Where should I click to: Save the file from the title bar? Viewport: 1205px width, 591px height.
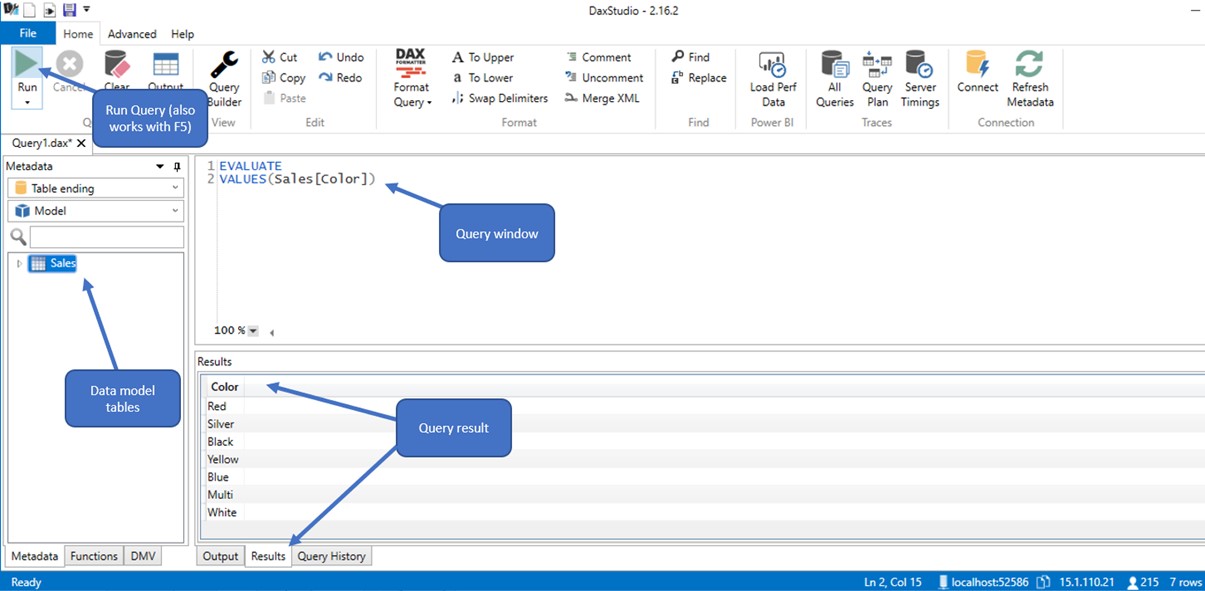pos(69,9)
